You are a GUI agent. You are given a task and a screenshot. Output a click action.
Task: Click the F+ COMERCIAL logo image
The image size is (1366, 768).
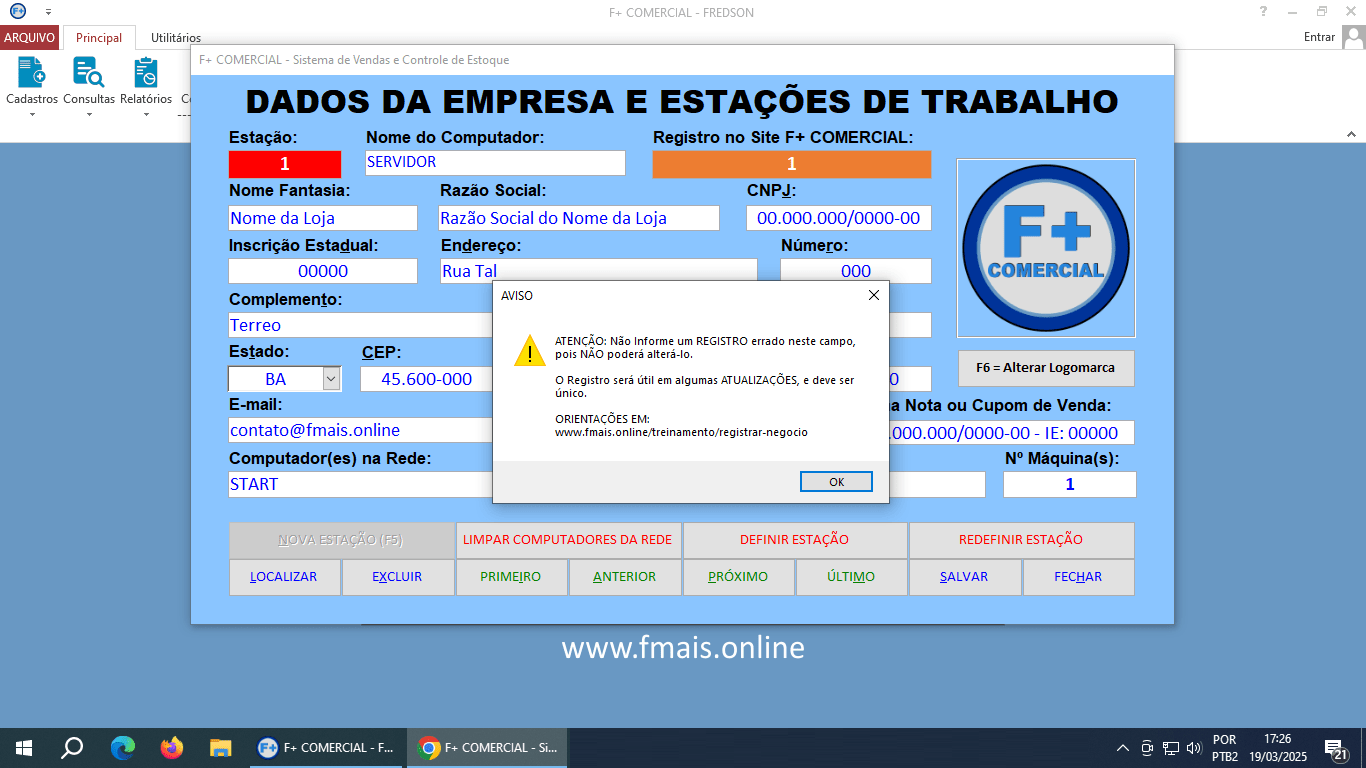[1046, 248]
